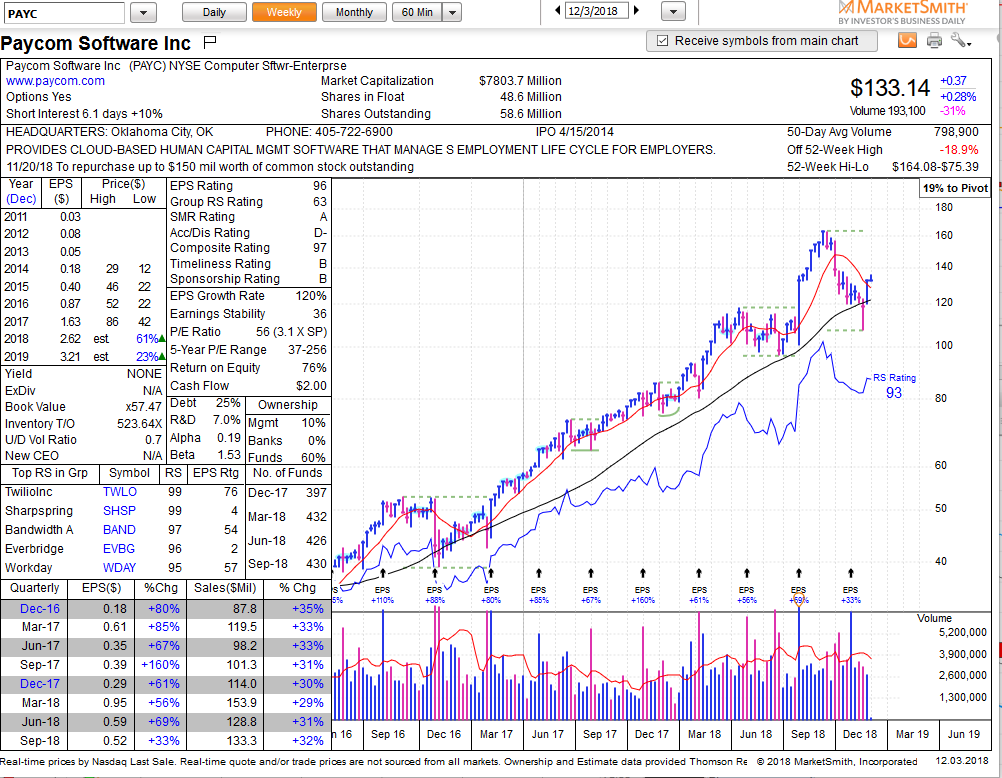Screen dimensions: 1002x778
Task: Select the $7803.7 Million market cap value
Action: (520, 81)
